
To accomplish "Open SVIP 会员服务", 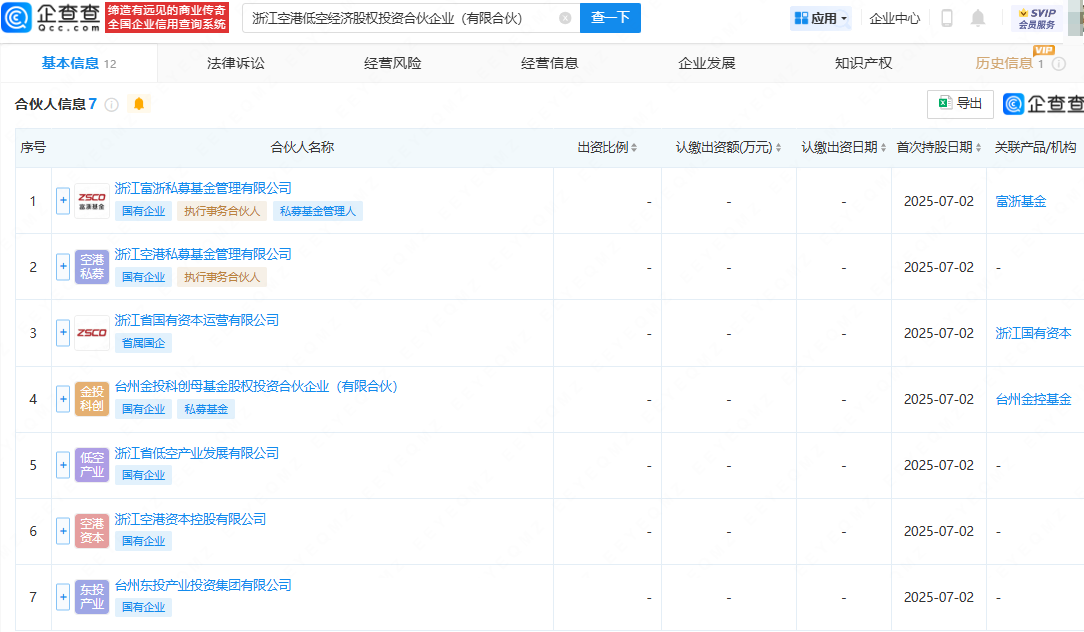I will pos(1036,19).
